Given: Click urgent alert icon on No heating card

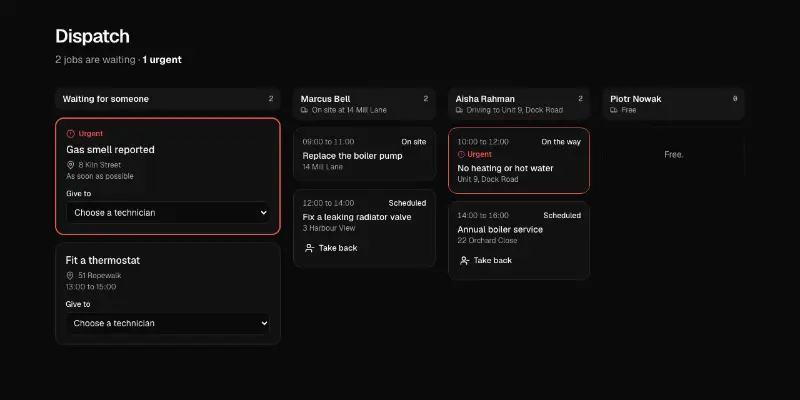Looking at the screenshot, I should click(x=461, y=154).
